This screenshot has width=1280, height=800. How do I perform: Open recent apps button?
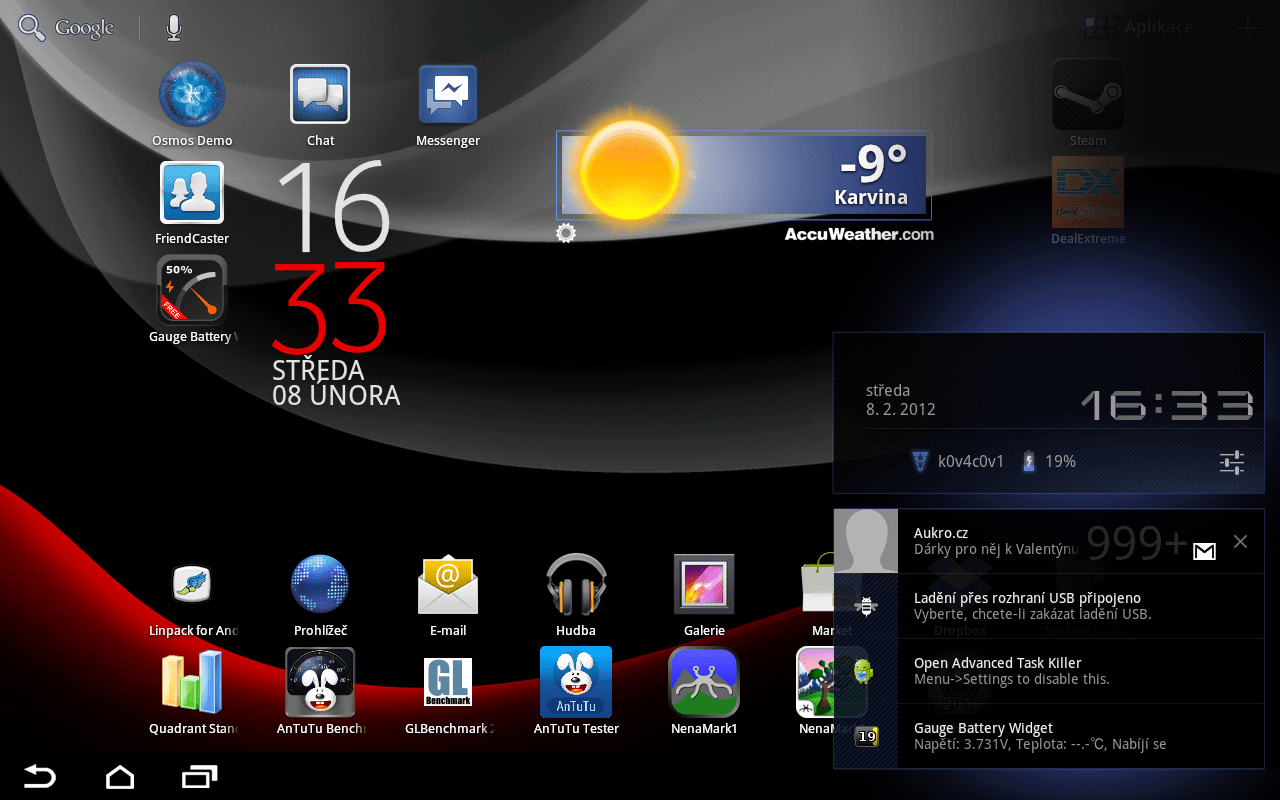(200, 776)
